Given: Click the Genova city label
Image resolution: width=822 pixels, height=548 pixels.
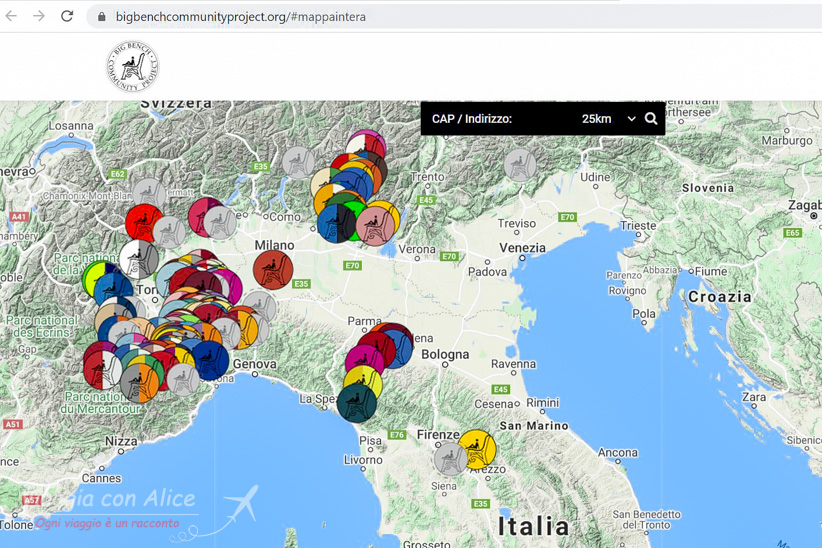Looking at the screenshot, I should [x=254, y=363].
